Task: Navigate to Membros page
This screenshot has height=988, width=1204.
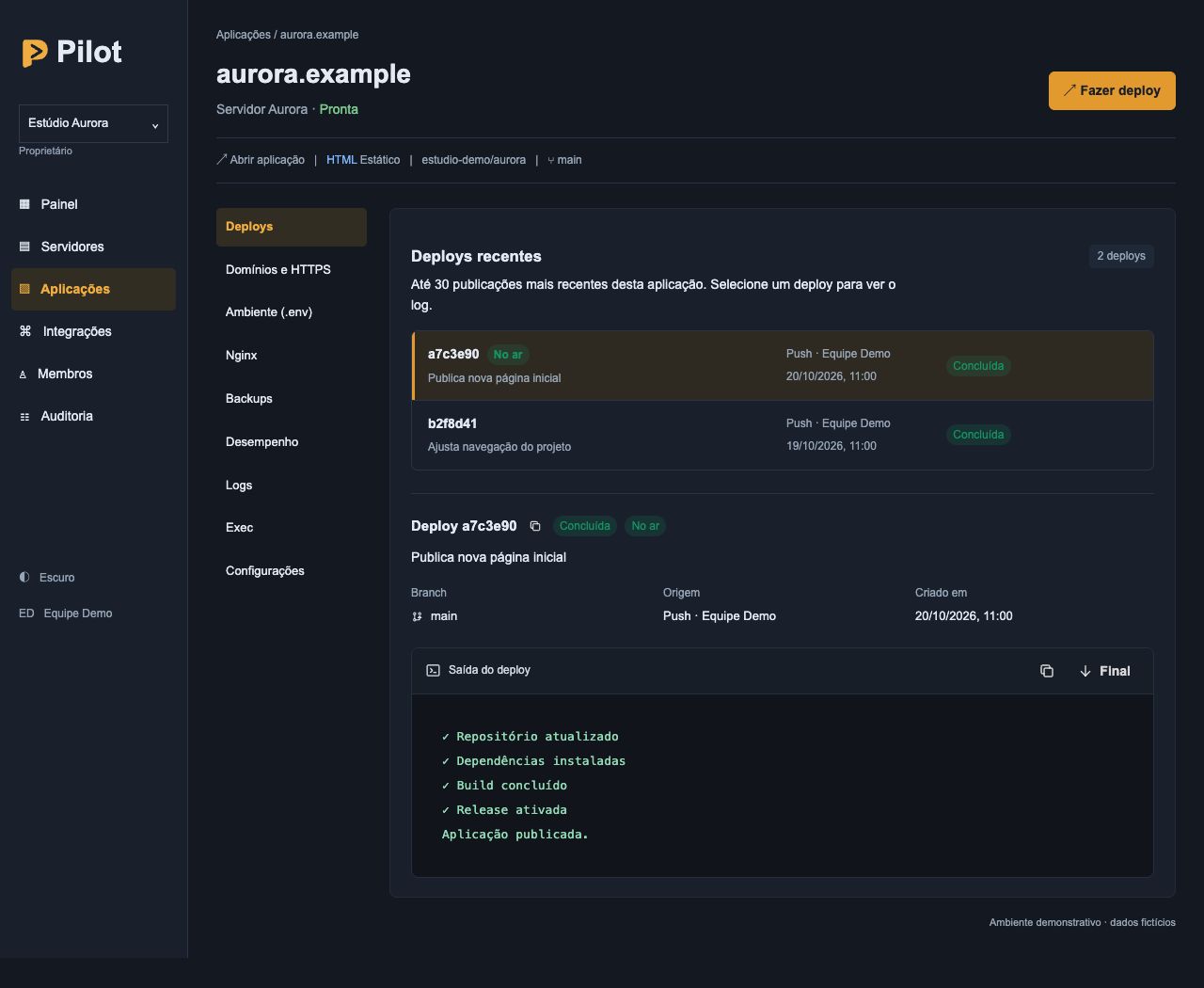Action: point(93,374)
